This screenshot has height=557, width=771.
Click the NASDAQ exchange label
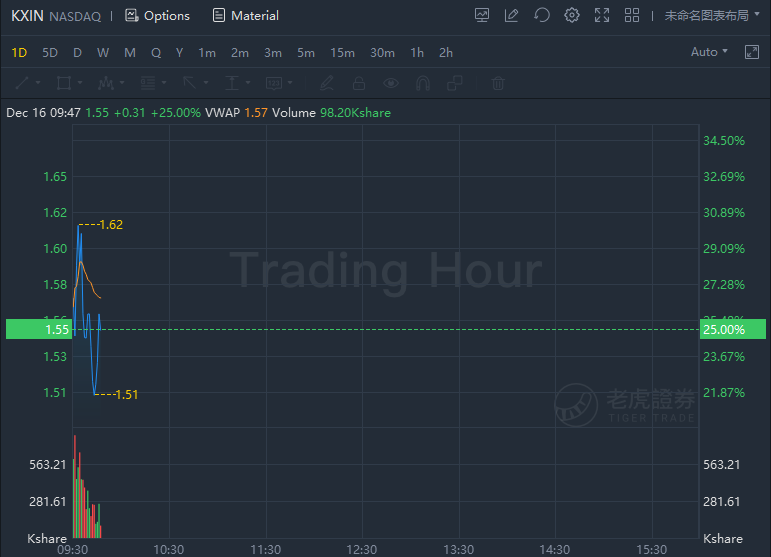tap(75, 16)
